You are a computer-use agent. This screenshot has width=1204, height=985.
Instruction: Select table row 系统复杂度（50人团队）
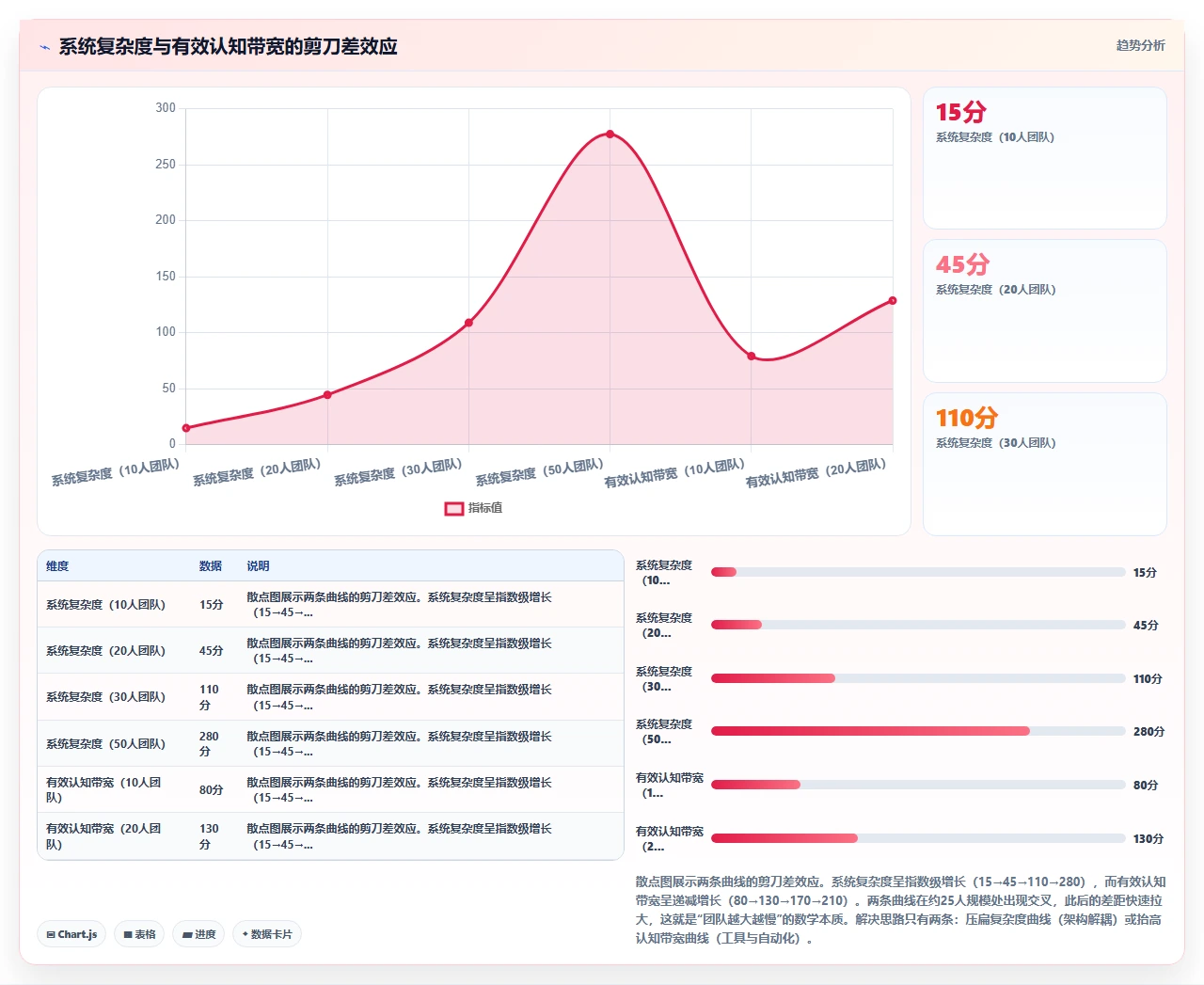tap(330, 743)
